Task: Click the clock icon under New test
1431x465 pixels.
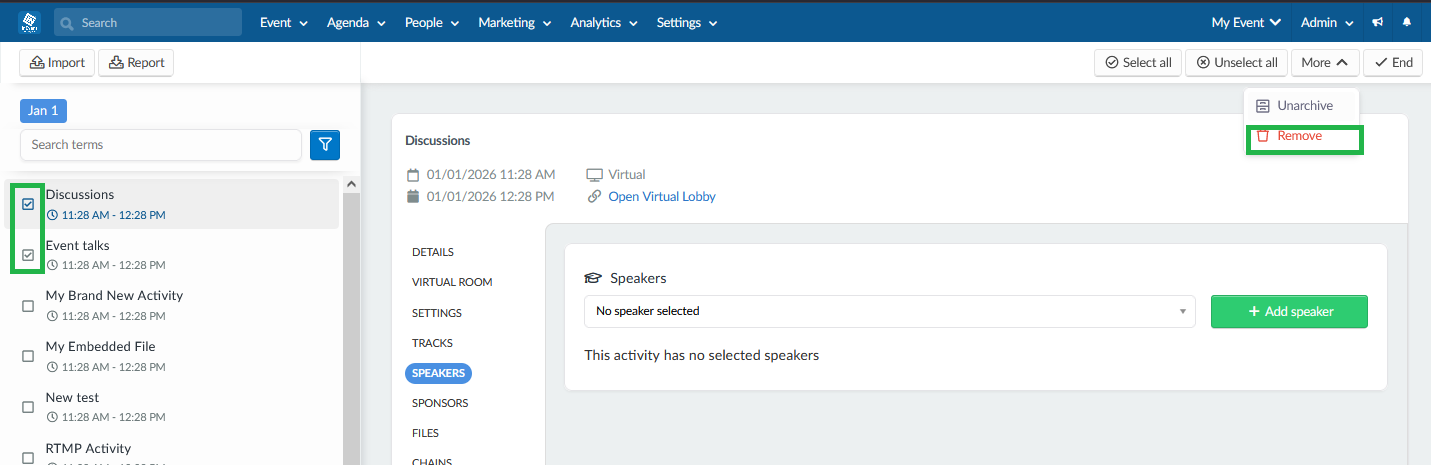Action: (52, 417)
